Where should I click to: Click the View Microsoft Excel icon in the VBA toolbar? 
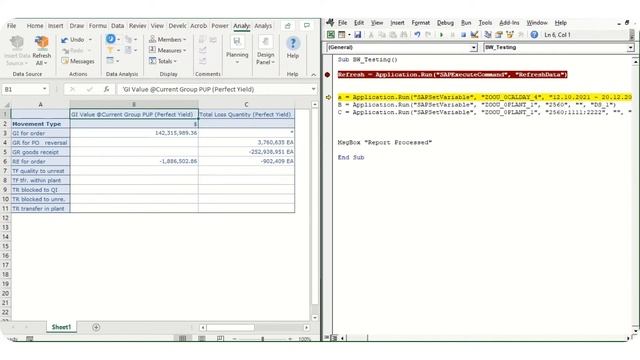point(331,35)
